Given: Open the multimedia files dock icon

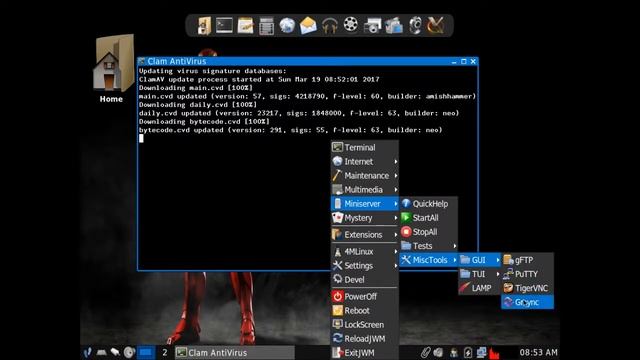Looking at the screenshot, I should tap(393, 26).
